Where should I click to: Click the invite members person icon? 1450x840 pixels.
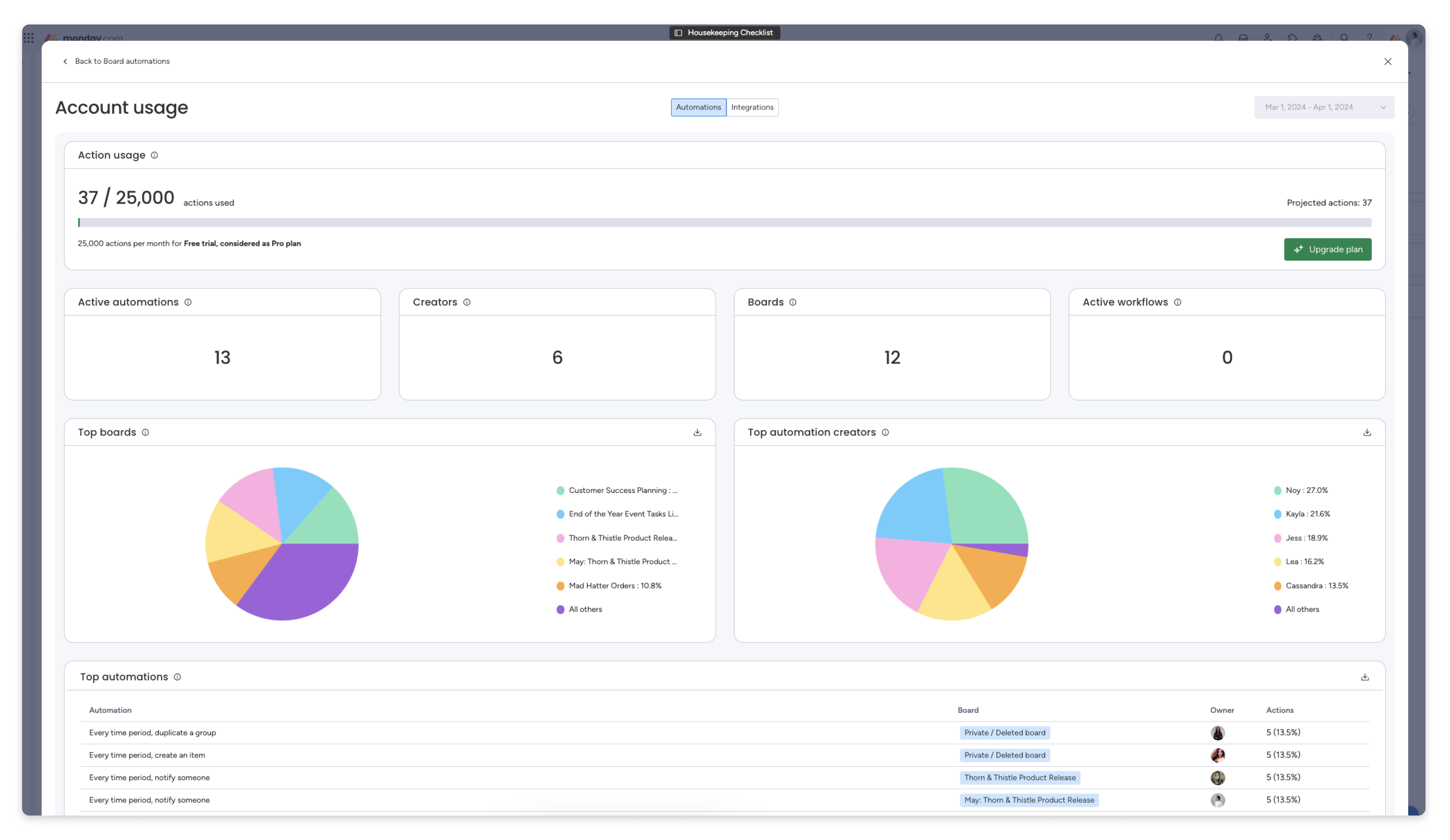1268,37
